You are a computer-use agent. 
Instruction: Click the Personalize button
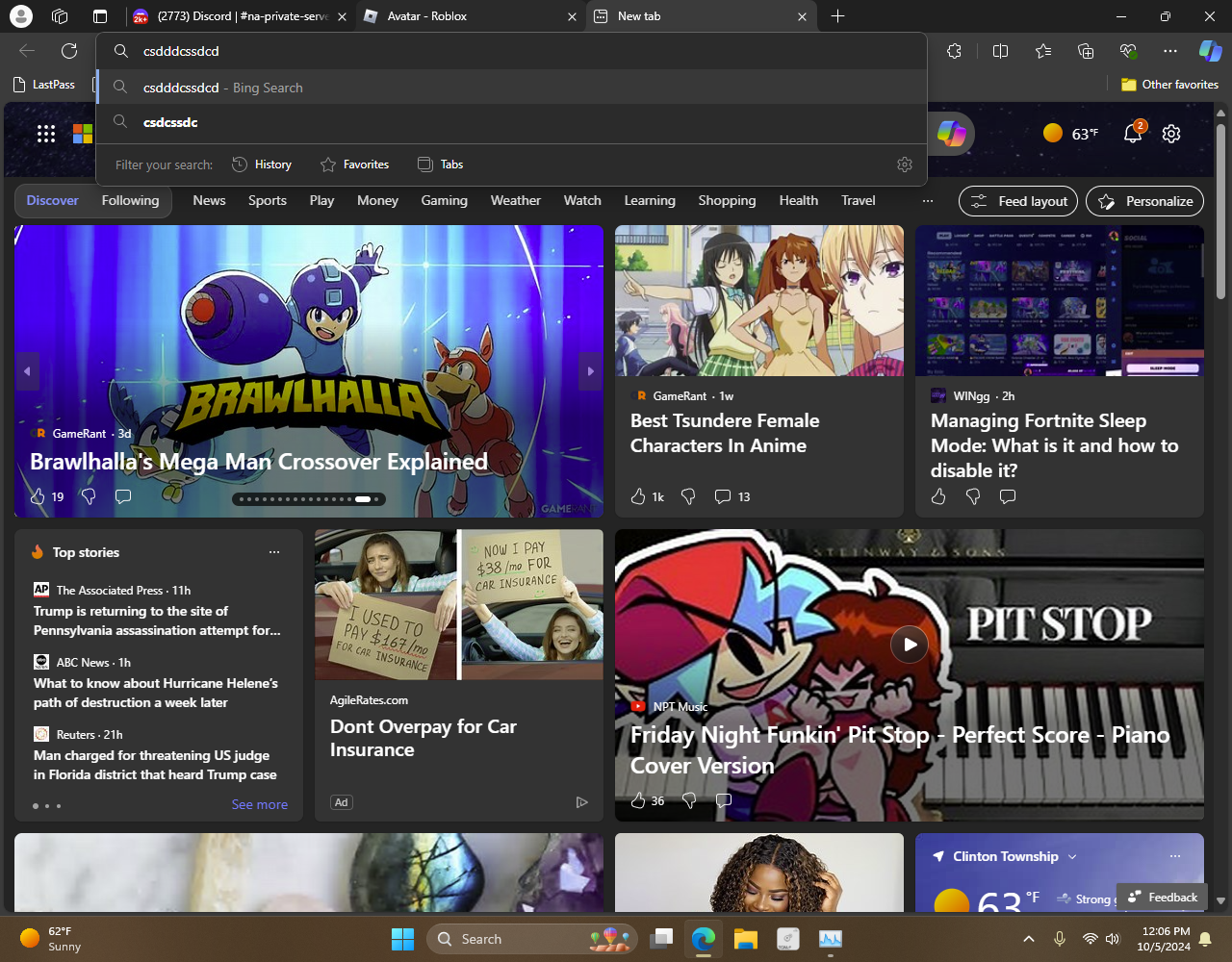point(1144,201)
